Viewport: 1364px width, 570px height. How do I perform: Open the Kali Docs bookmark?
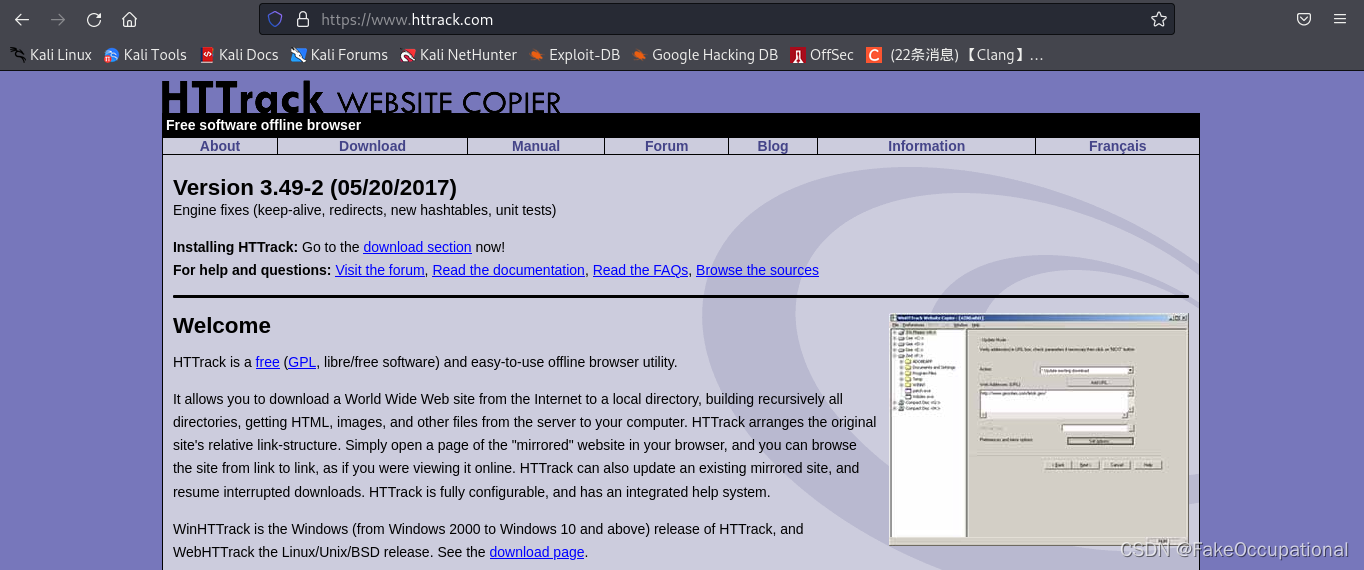tap(239, 55)
